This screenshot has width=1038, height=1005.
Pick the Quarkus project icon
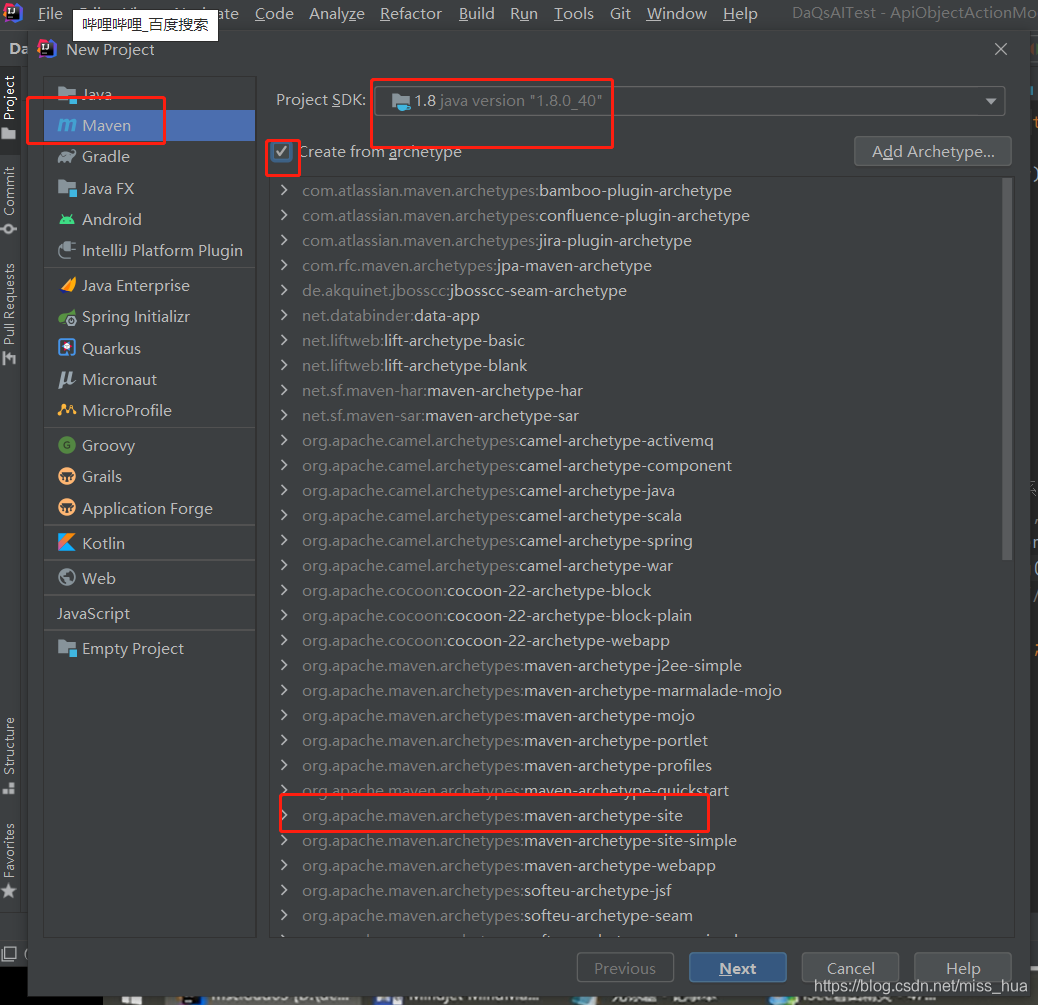67,348
